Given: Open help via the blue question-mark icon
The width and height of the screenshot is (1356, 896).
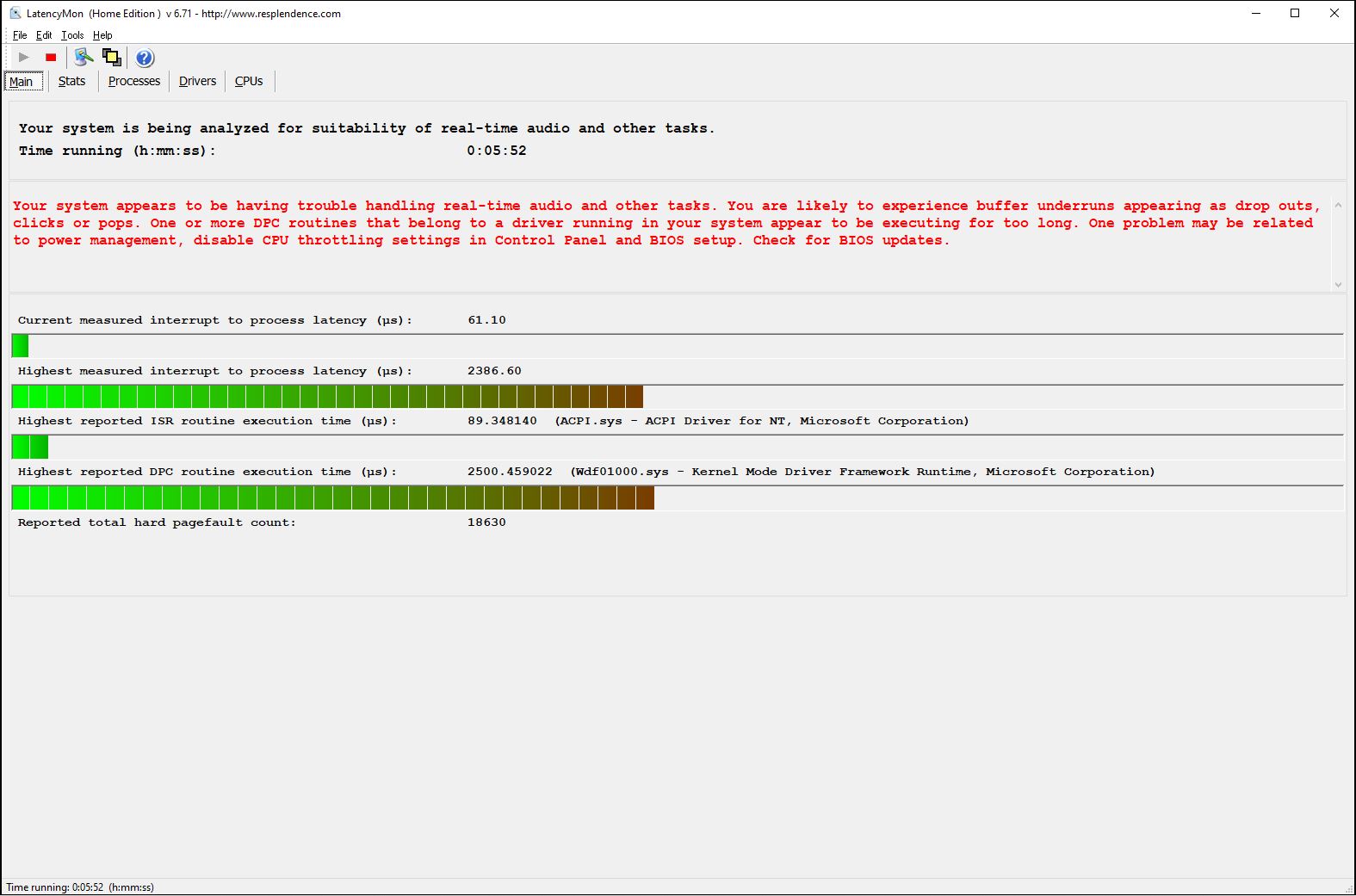Looking at the screenshot, I should point(145,58).
